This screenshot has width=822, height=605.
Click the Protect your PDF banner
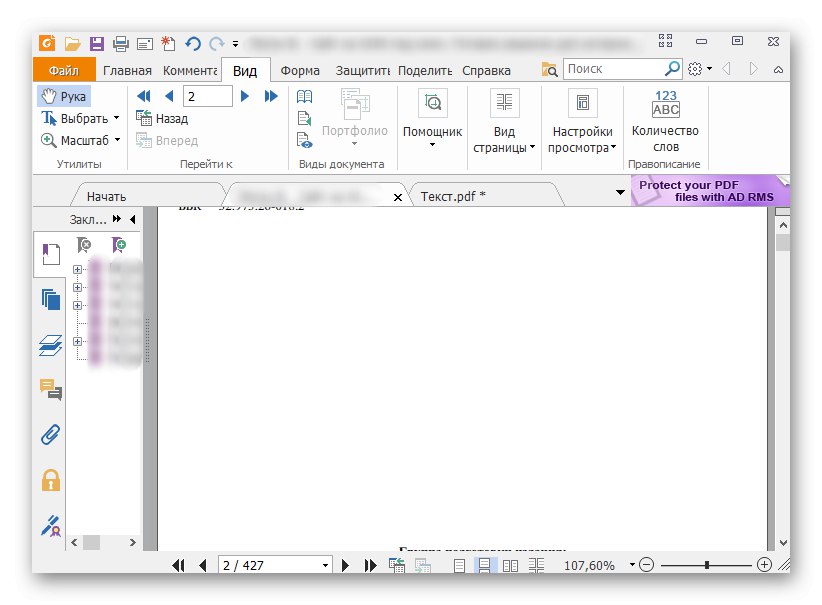(710, 191)
